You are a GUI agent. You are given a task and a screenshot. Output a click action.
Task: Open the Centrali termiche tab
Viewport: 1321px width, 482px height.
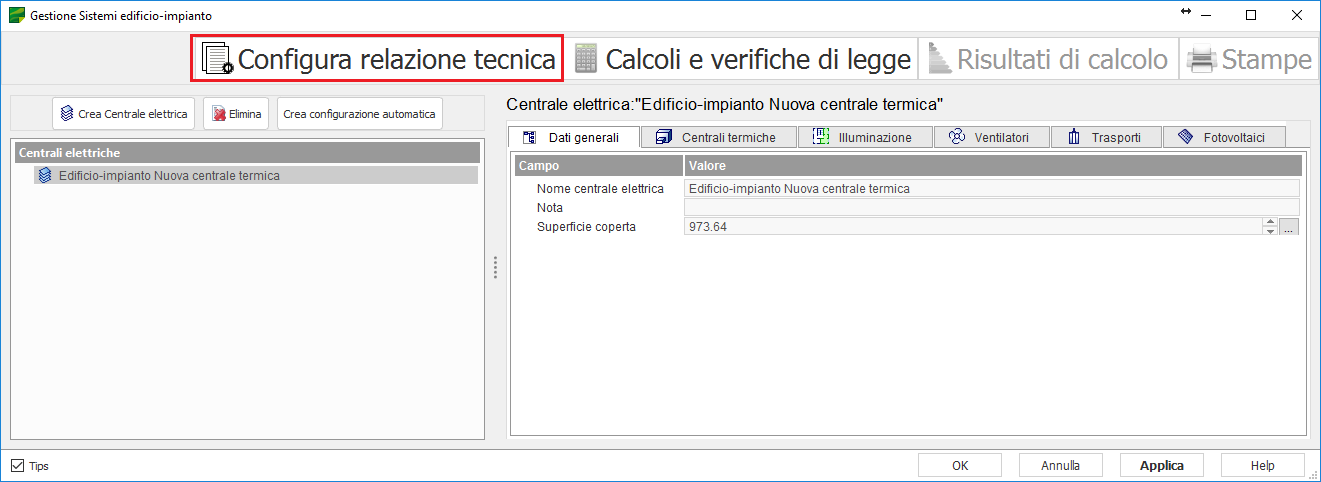(x=718, y=137)
